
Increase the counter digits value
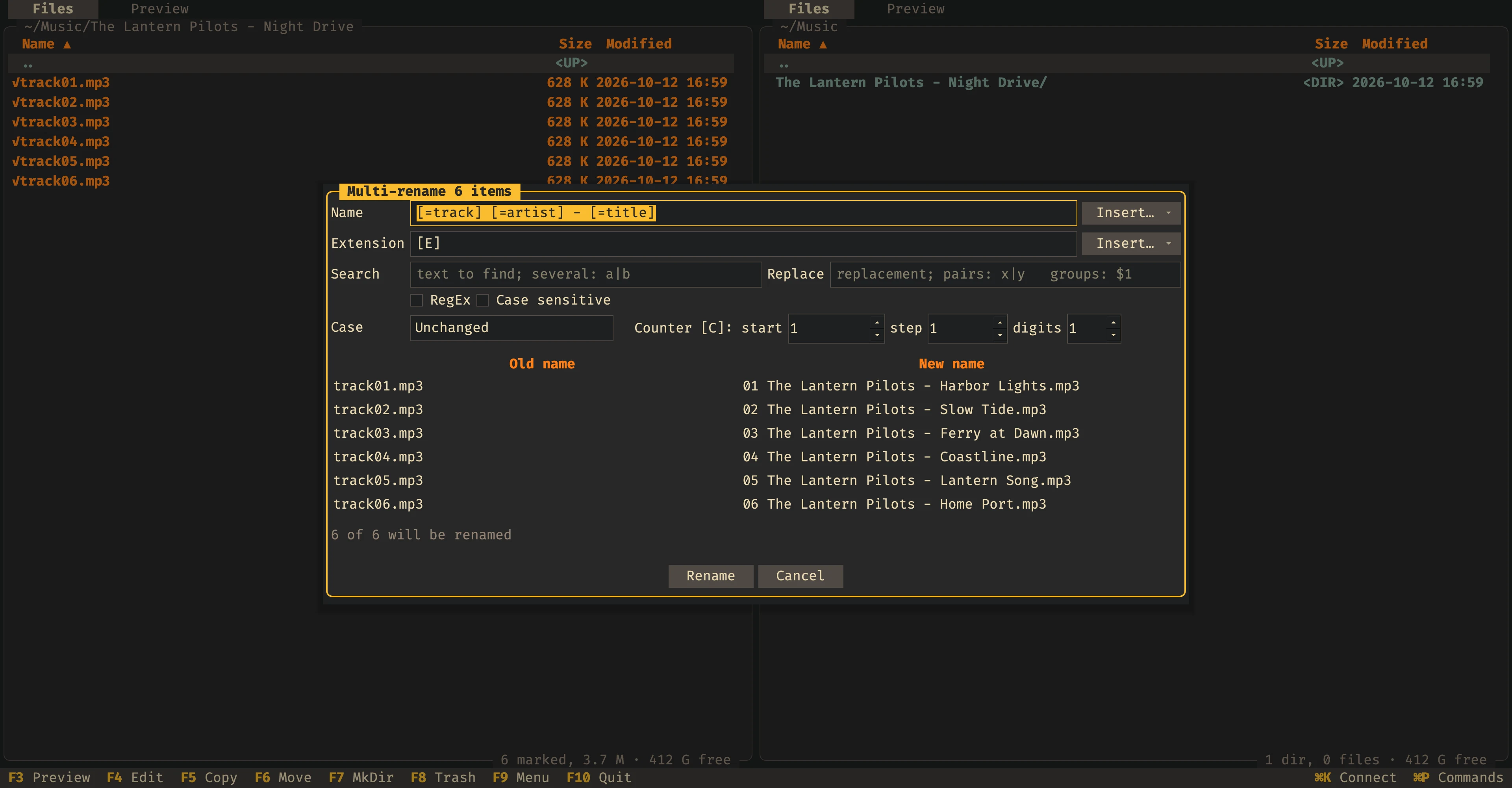tap(1114, 322)
